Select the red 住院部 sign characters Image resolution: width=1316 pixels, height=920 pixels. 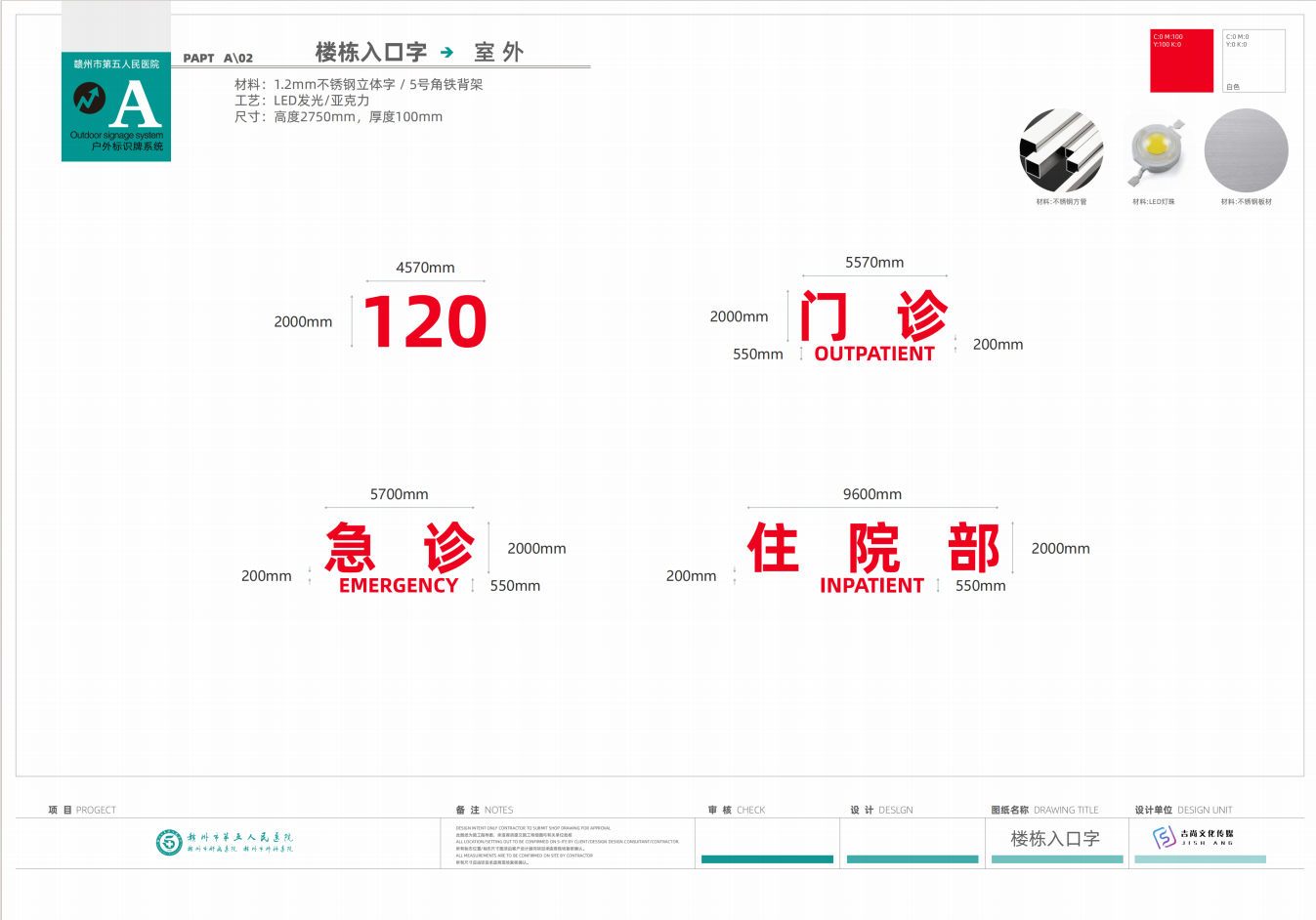pyautogui.click(x=873, y=547)
